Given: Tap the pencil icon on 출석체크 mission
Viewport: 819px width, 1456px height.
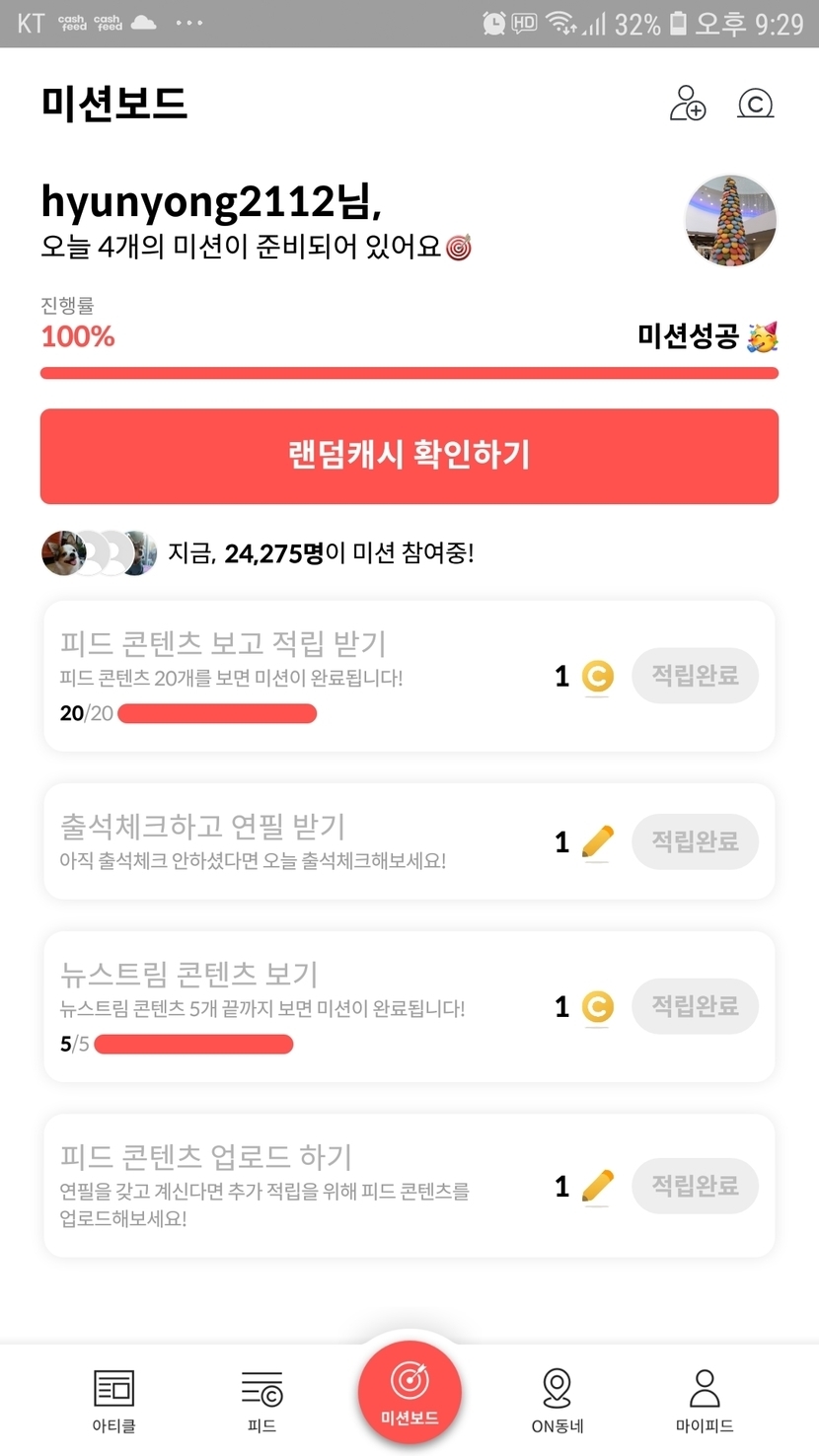Looking at the screenshot, I should [x=597, y=842].
